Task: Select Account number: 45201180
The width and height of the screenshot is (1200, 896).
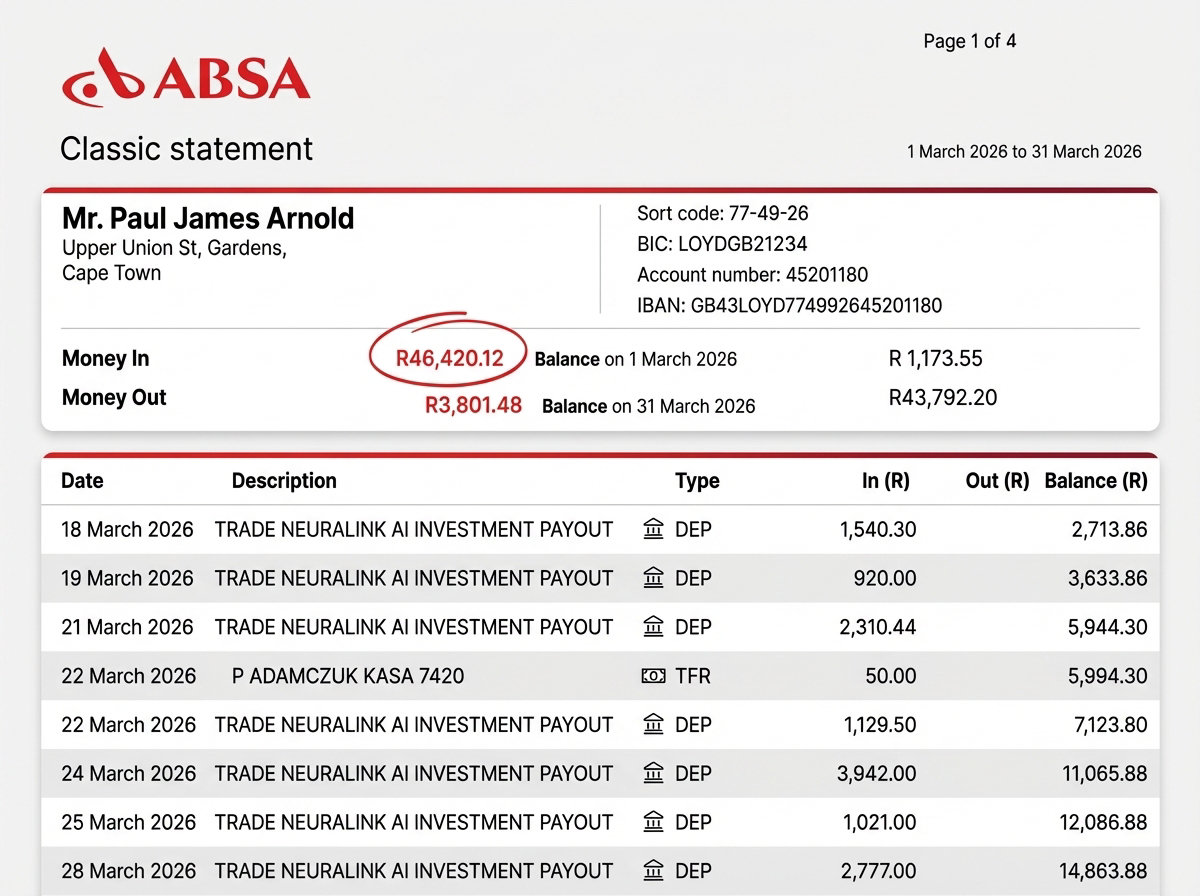Action: click(753, 275)
